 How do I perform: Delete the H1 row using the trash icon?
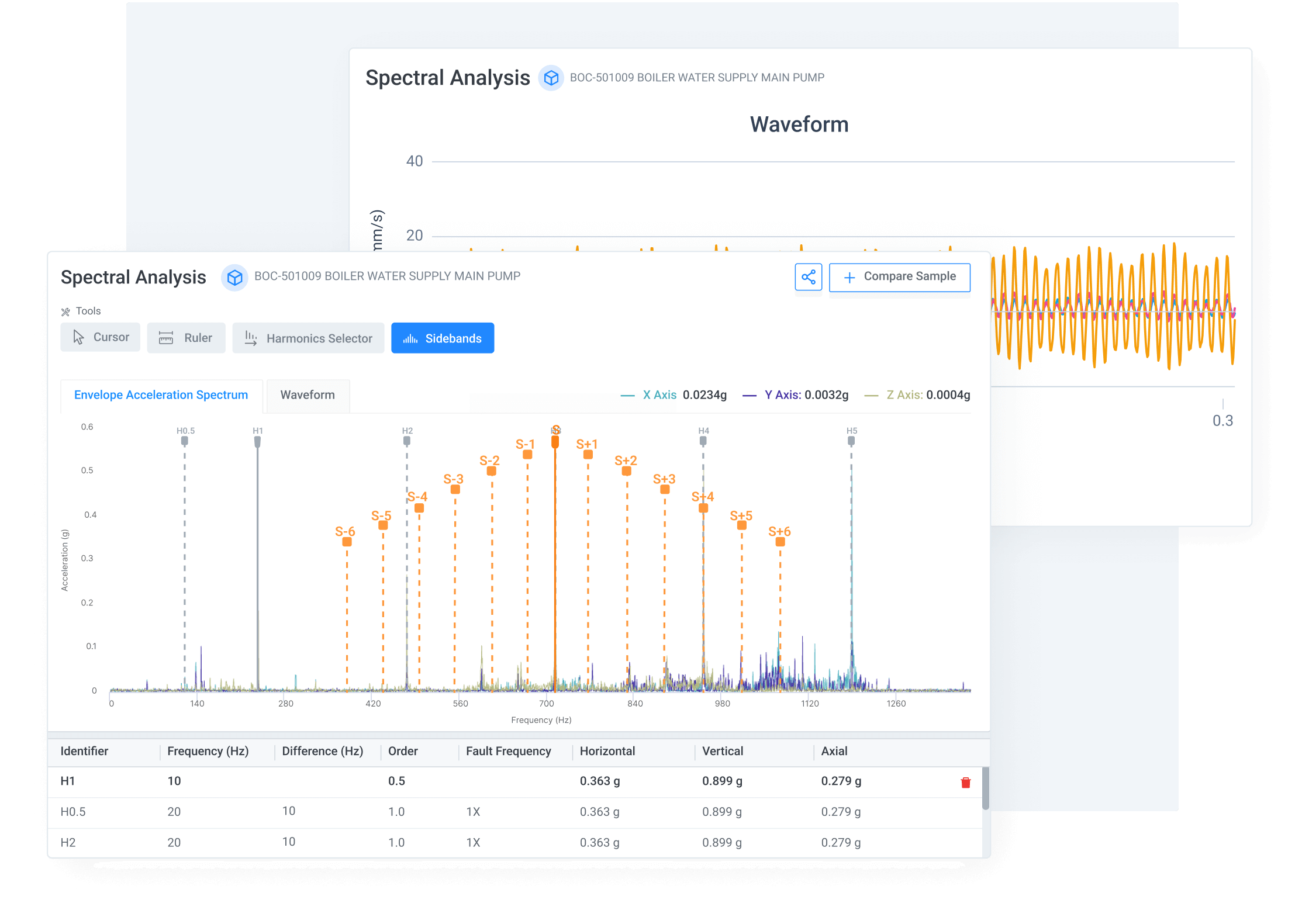[965, 781]
